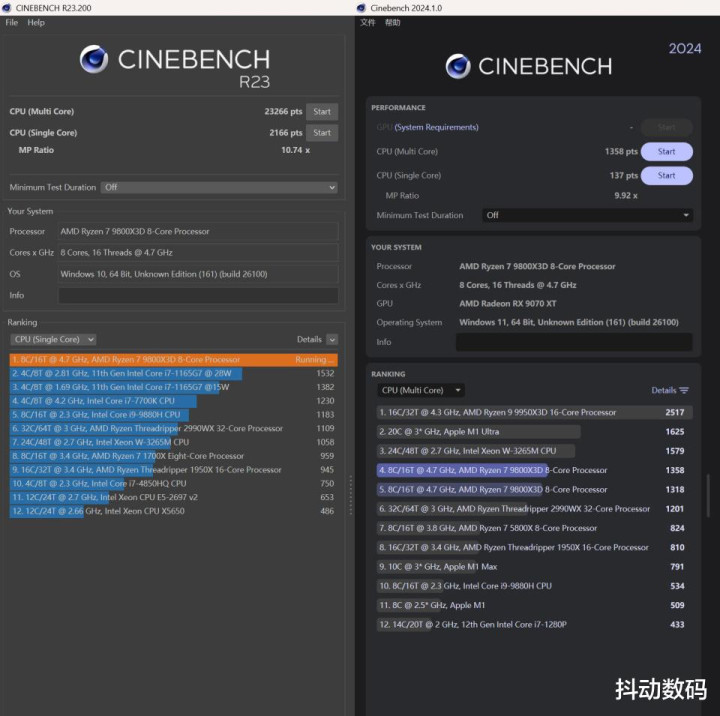Select Threadripper 1950X row in R23 ranking

(174, 470)
